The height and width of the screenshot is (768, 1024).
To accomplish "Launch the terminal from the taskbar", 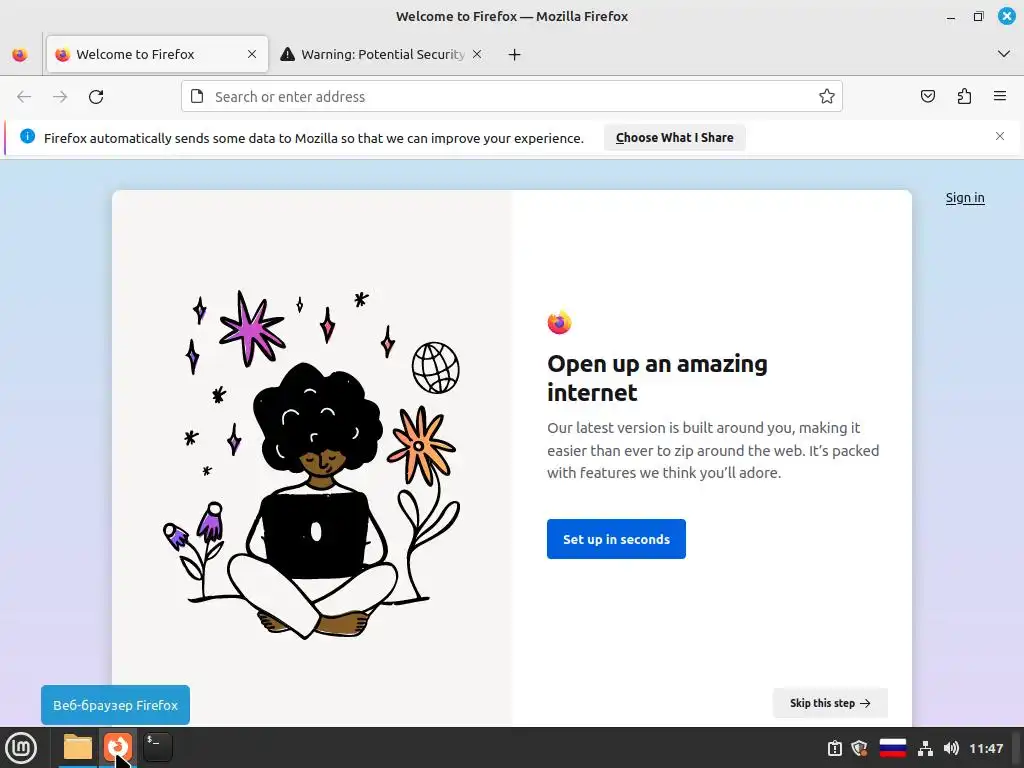I will tap(157, 748).
